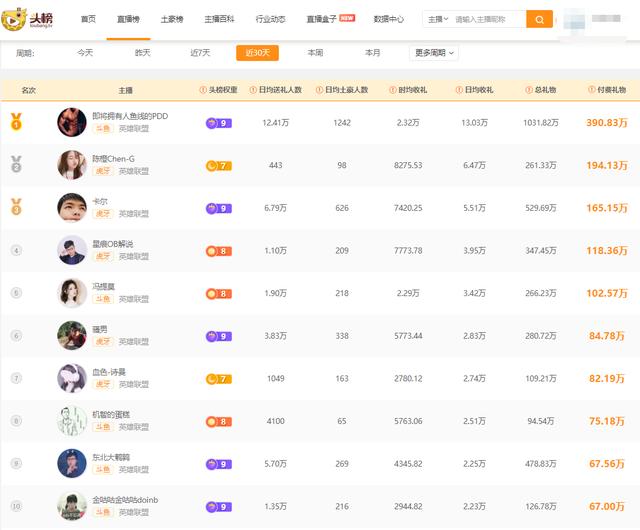Click level 9 badge in 骚男 row
The image size is (640, 530).
219,336
